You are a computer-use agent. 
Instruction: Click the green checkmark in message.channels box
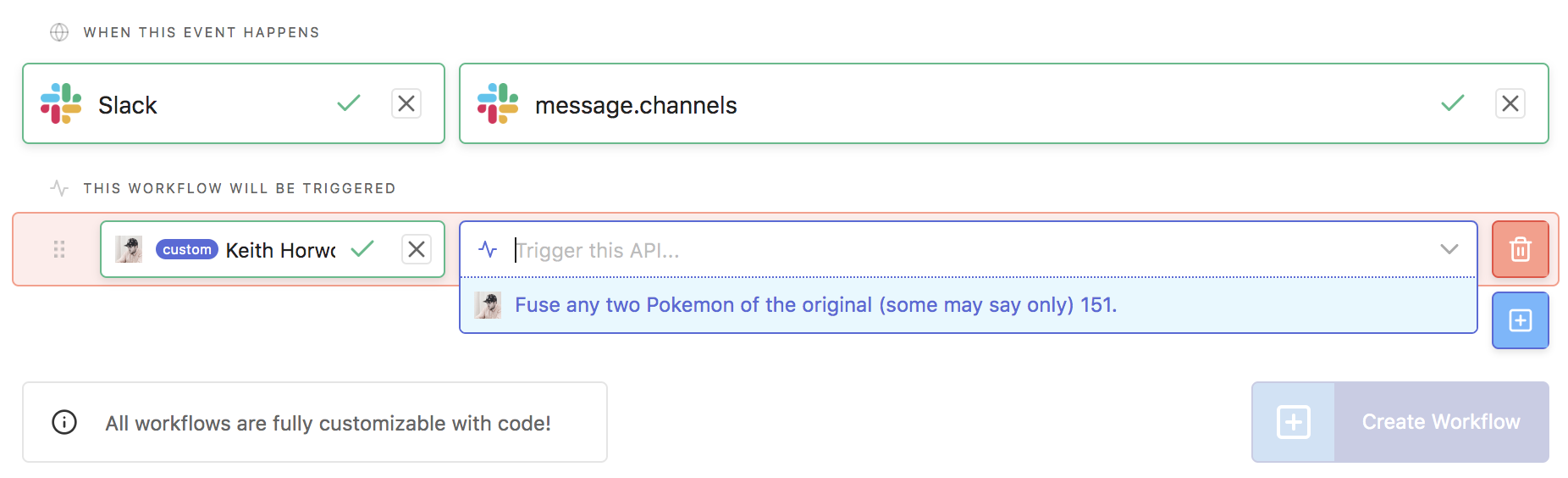(x=1453, y=103)
